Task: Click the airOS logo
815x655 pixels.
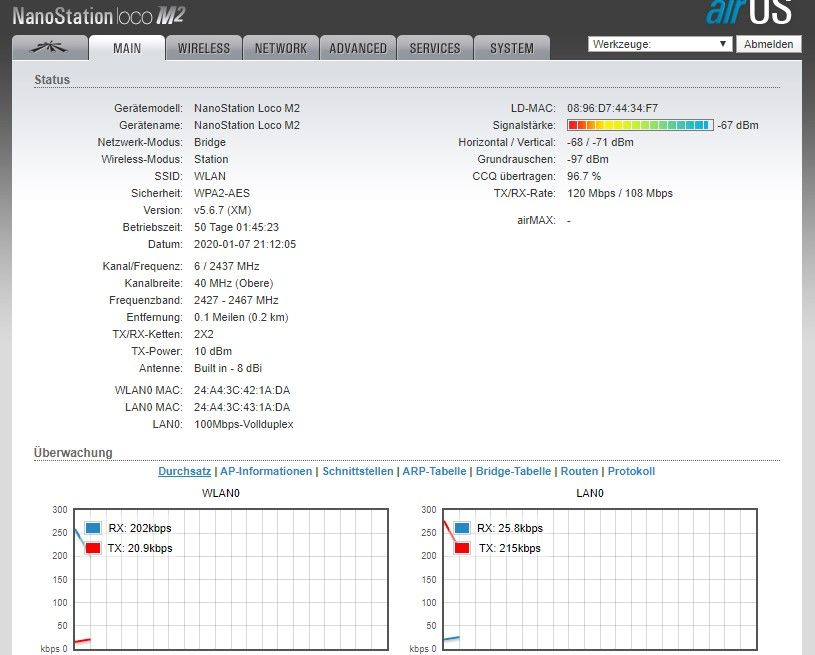Action: point(748,13)
